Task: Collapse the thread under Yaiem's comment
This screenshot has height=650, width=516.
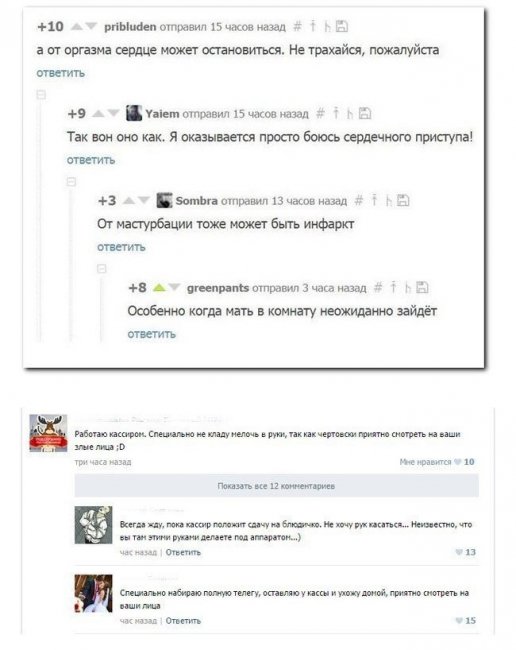Action: click(x=71, y=182)
